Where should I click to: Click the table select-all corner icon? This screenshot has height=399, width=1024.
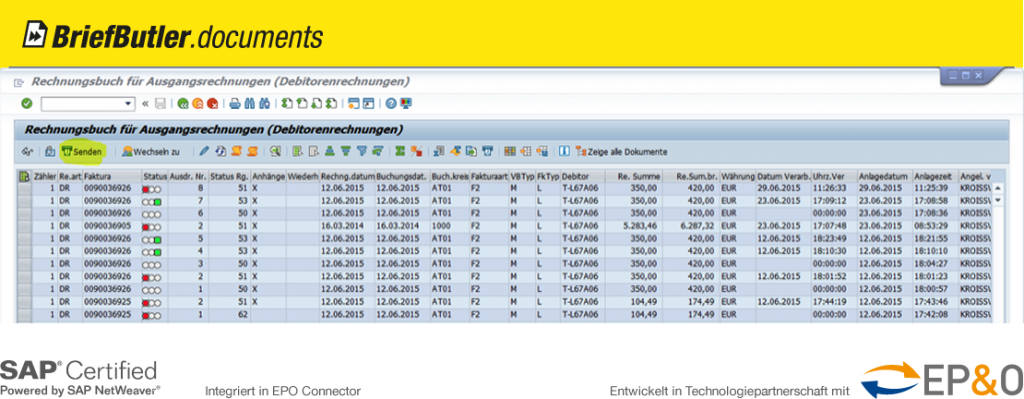pos(24,176)
